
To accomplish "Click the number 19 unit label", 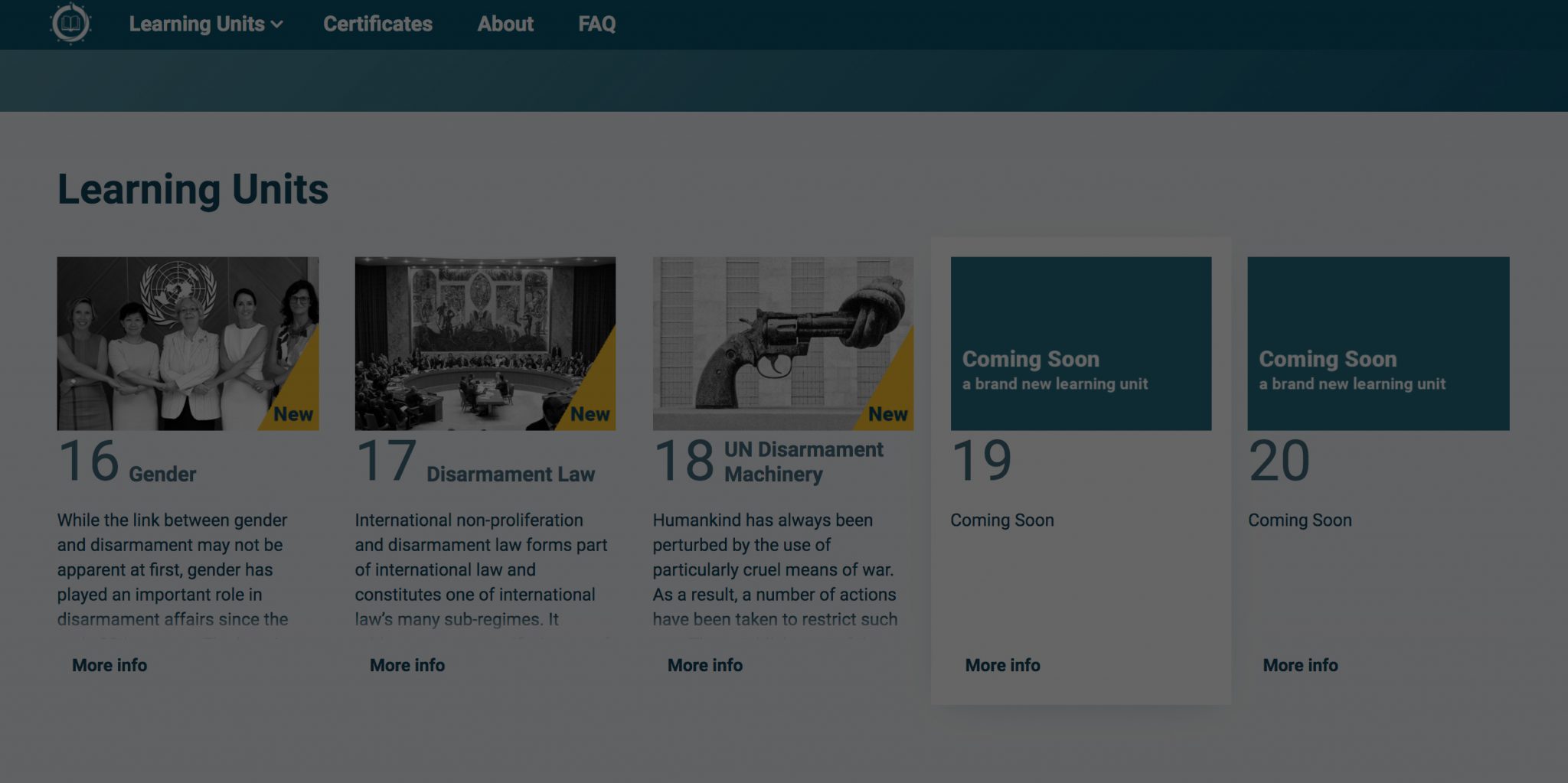I will [x=982, y=461].
